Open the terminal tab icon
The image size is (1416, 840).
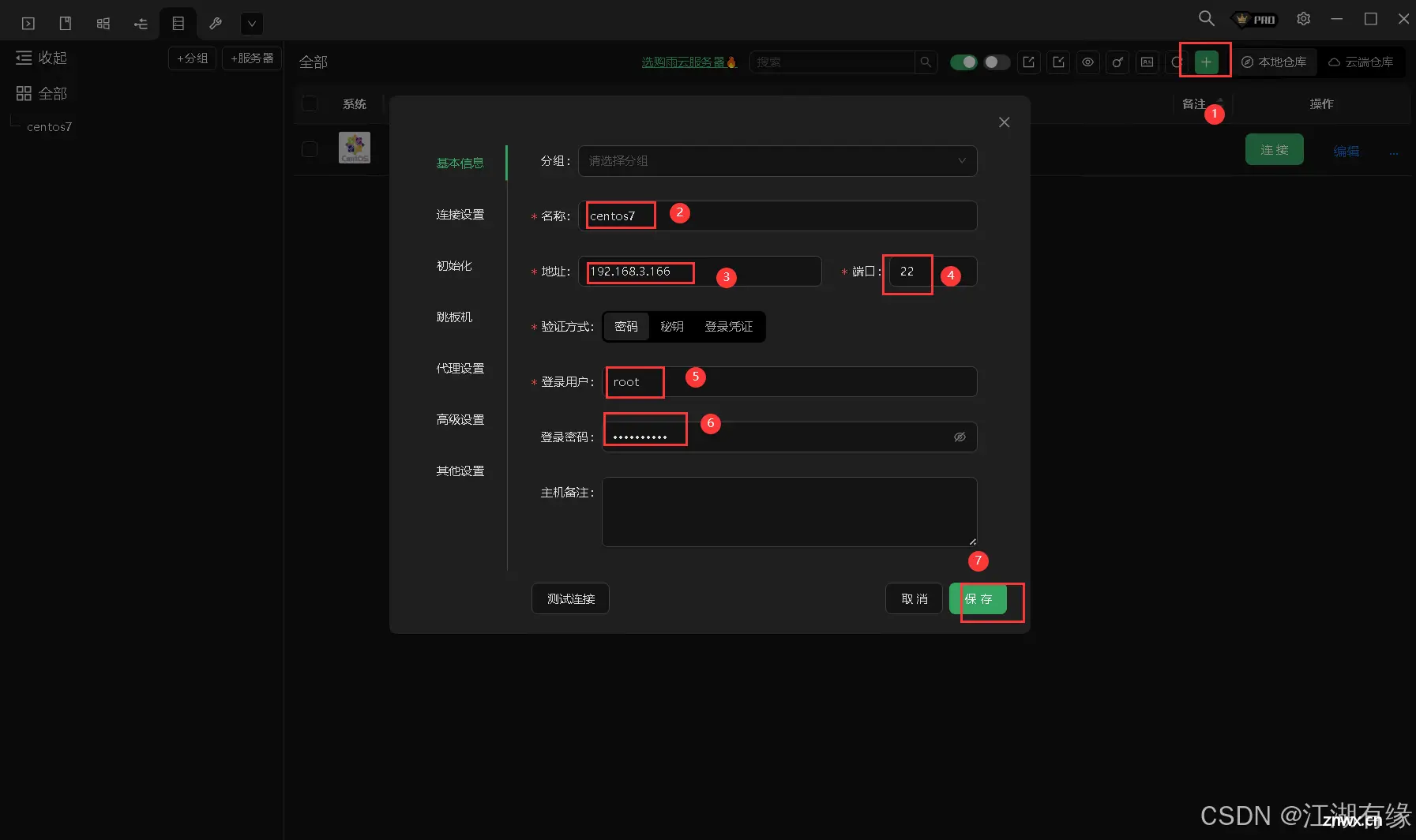28,23
